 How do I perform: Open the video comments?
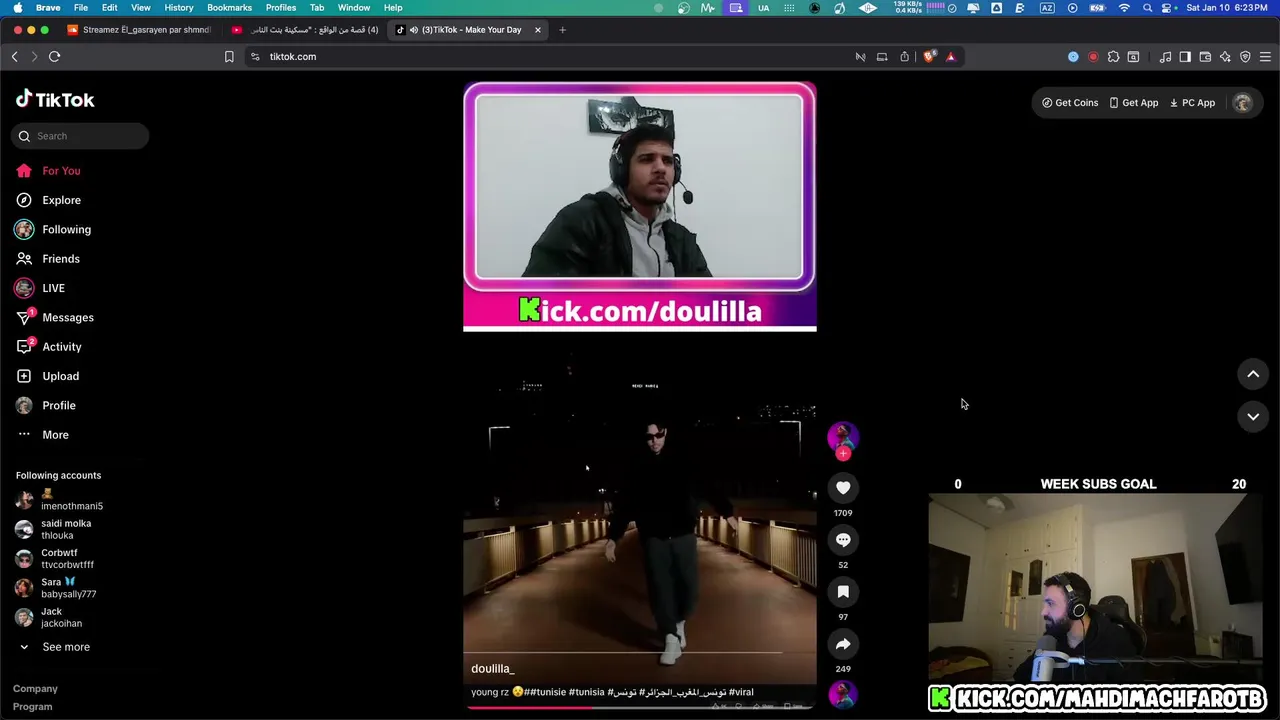(843, 540)
